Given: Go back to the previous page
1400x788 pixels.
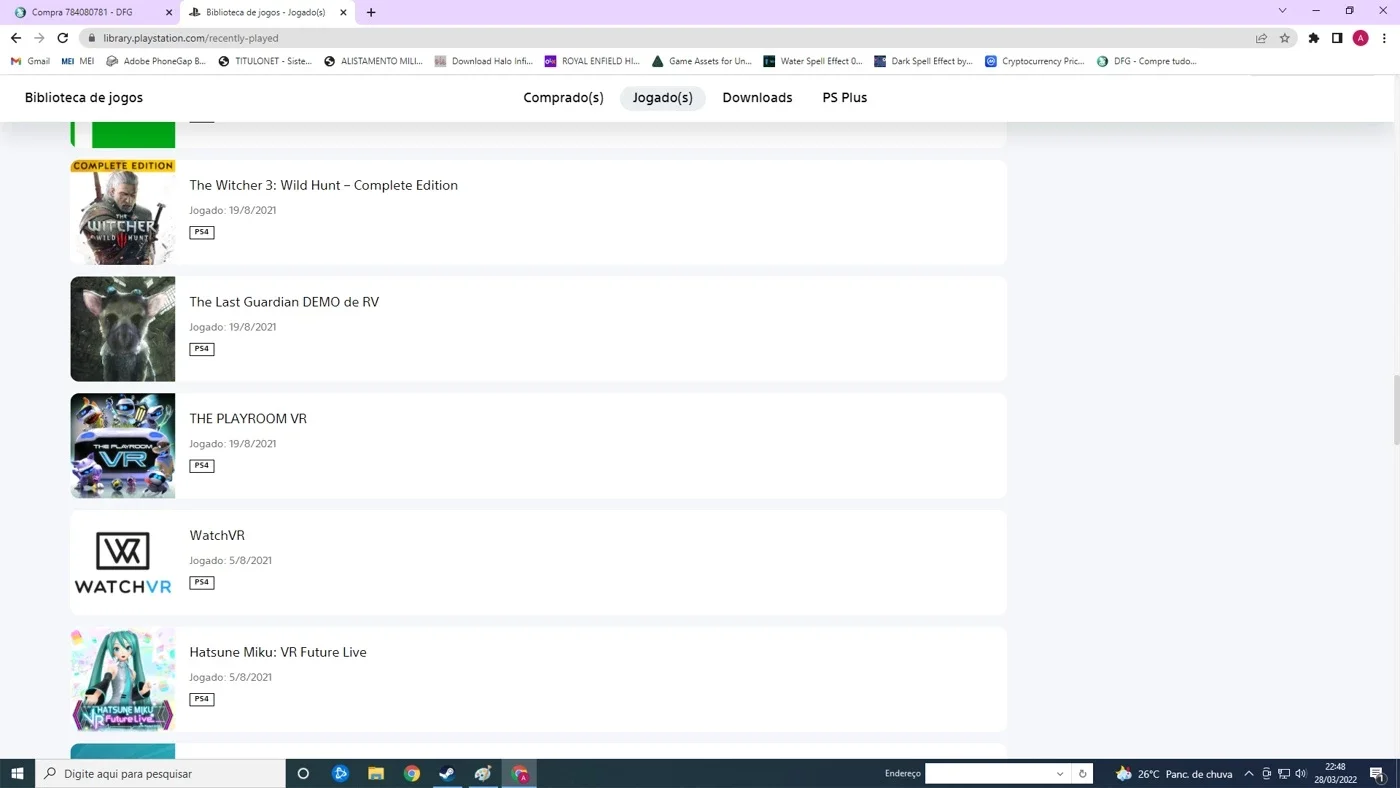Looking at the screenshot, I should [x=15, y=38].
